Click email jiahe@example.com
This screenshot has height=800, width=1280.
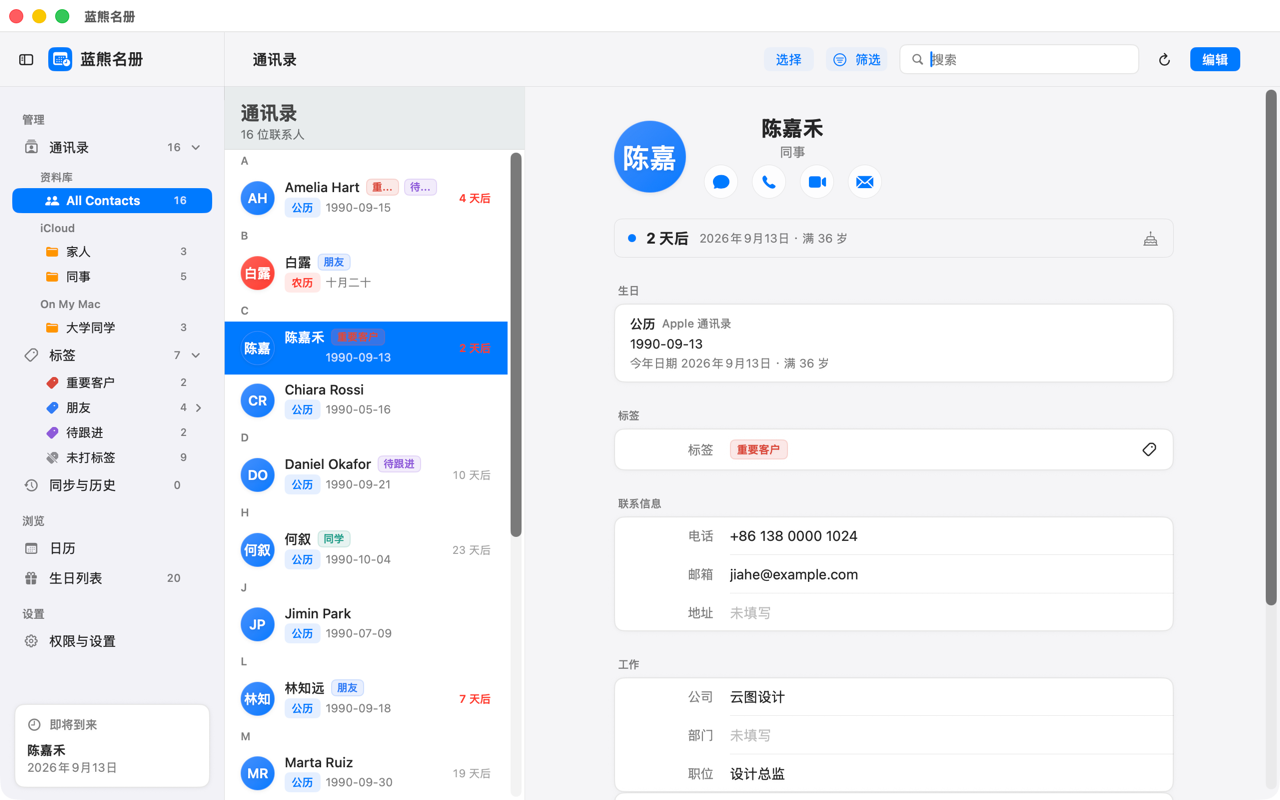tap(794, 575)
